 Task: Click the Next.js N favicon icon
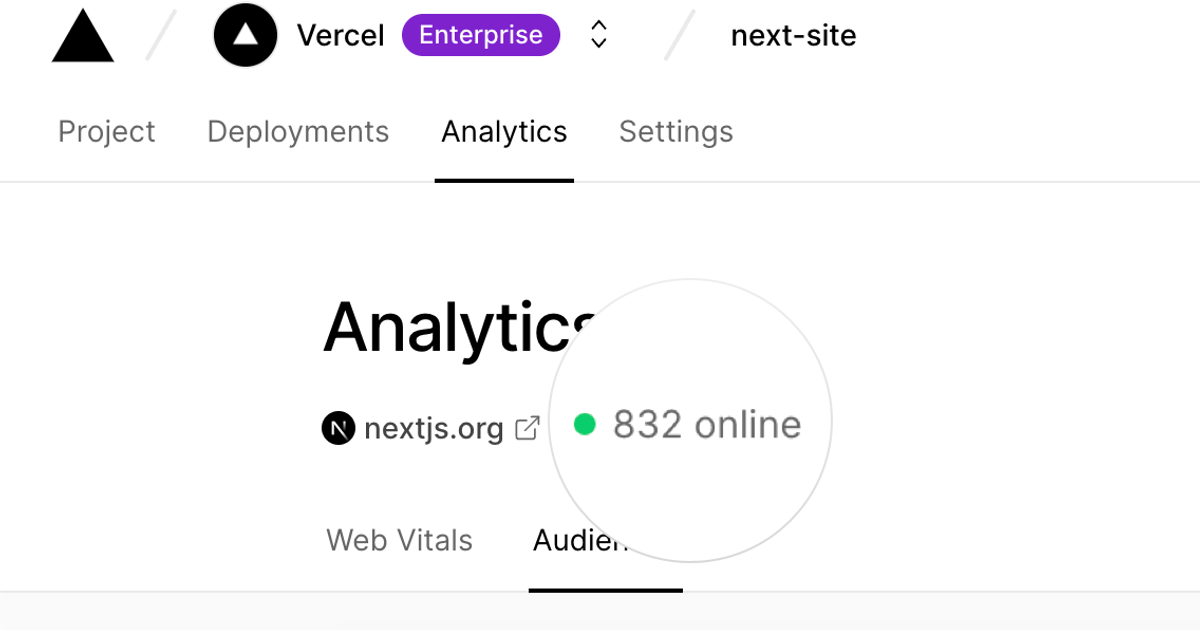[338, 428]
